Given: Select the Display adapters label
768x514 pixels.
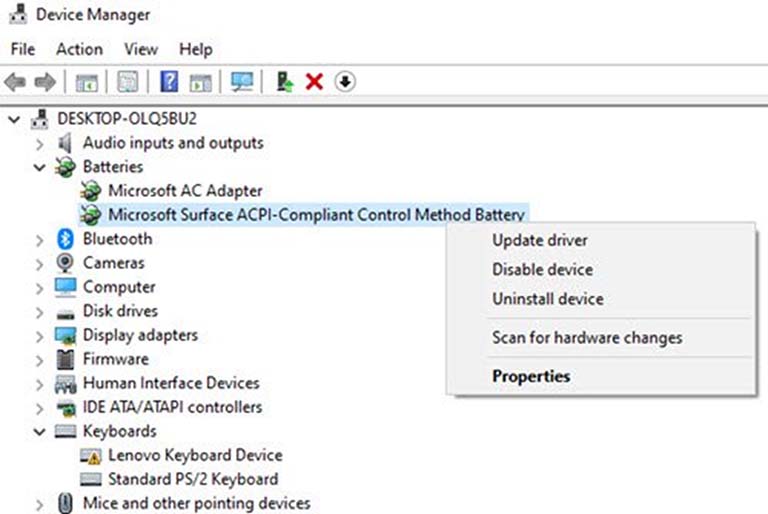Looking at the screenshot, I should pos(141,335).
